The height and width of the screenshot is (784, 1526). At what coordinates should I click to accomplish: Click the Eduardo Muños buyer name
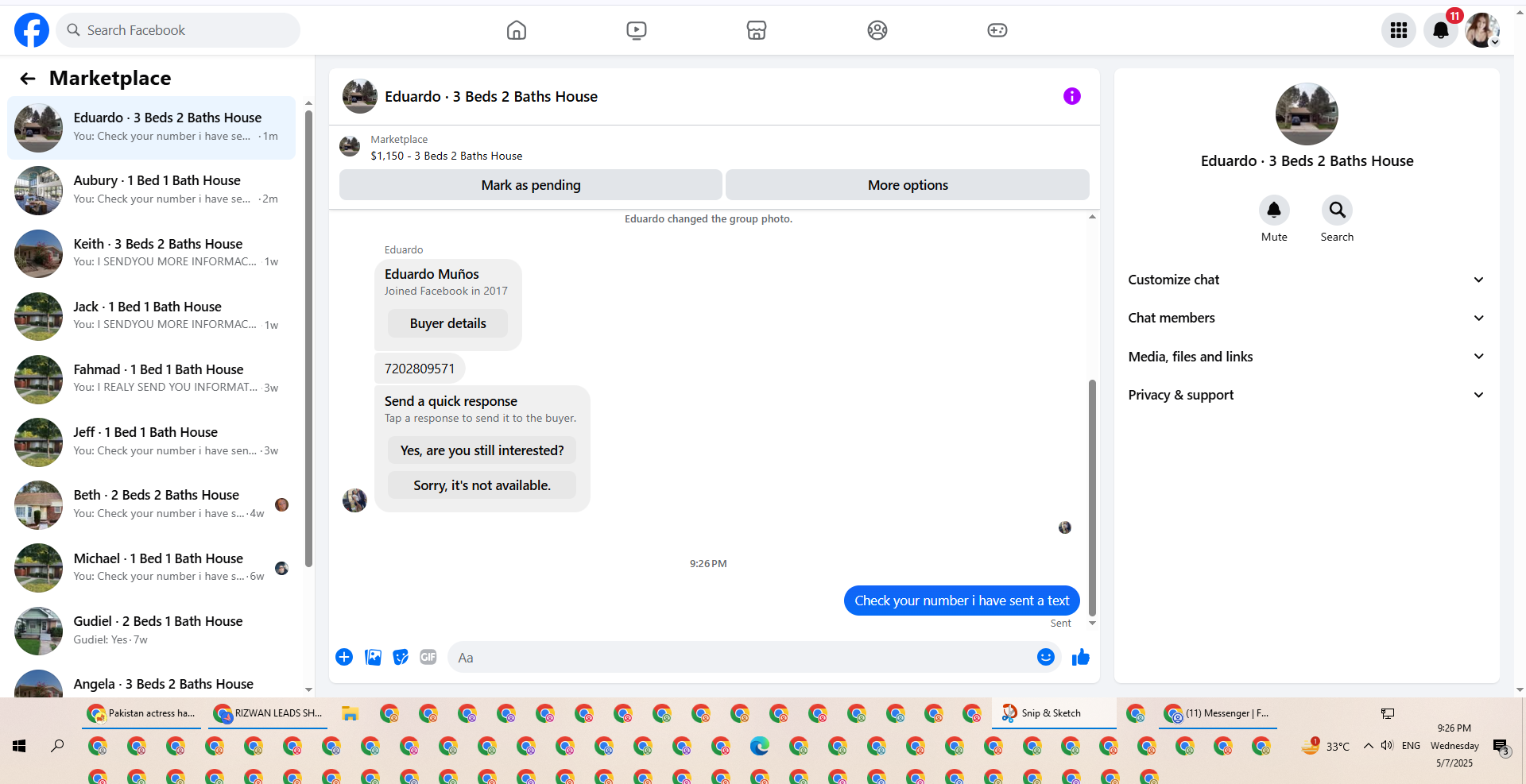(x=432, y=274)
